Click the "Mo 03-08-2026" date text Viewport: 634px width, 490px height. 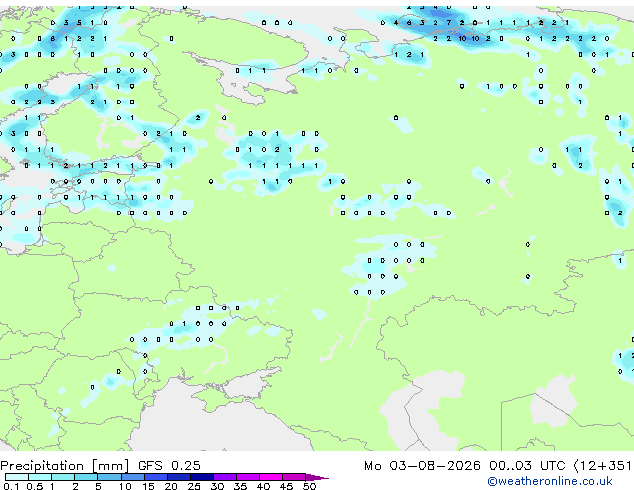(x=422, y=466)
